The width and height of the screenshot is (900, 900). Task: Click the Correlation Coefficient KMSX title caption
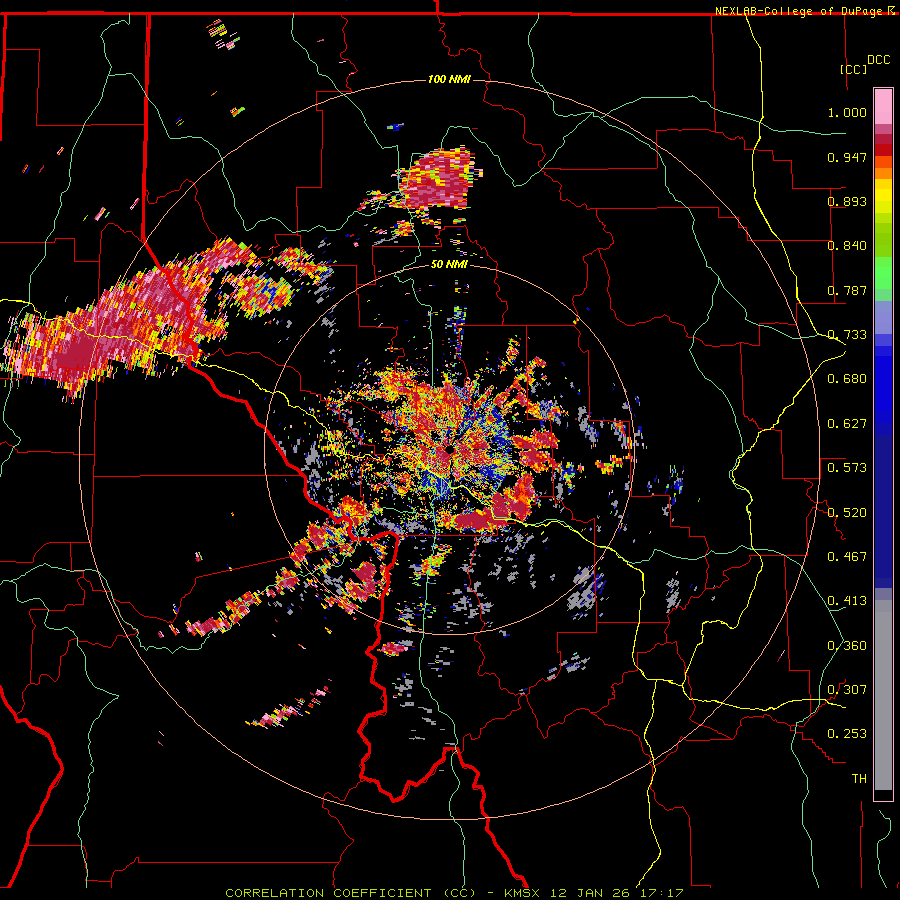coord(454,893)
